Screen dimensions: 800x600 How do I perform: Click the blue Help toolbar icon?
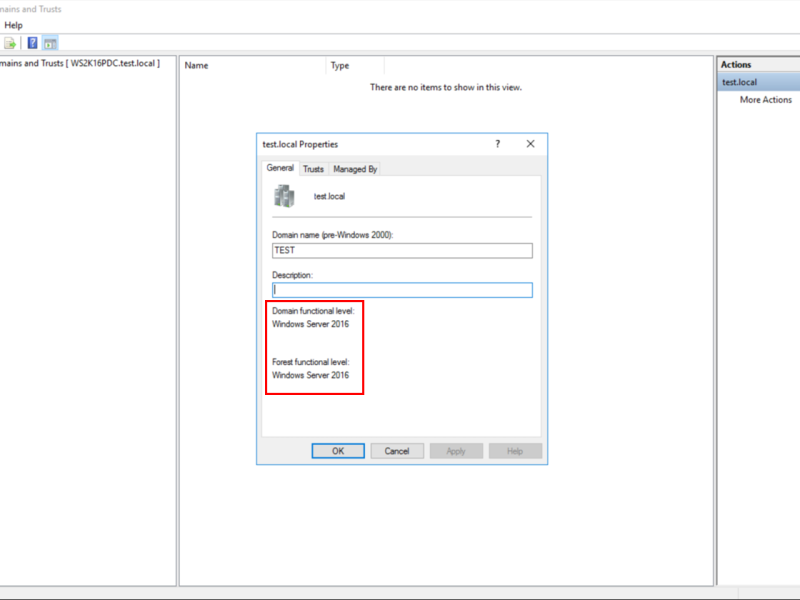33,43
